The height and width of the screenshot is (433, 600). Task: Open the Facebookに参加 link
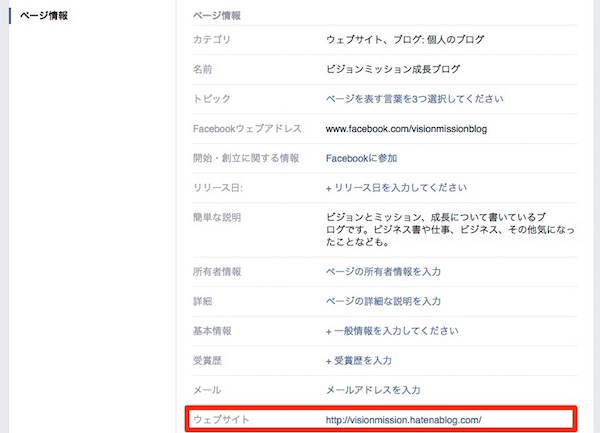pyautogui.click(x=361, y=158)
